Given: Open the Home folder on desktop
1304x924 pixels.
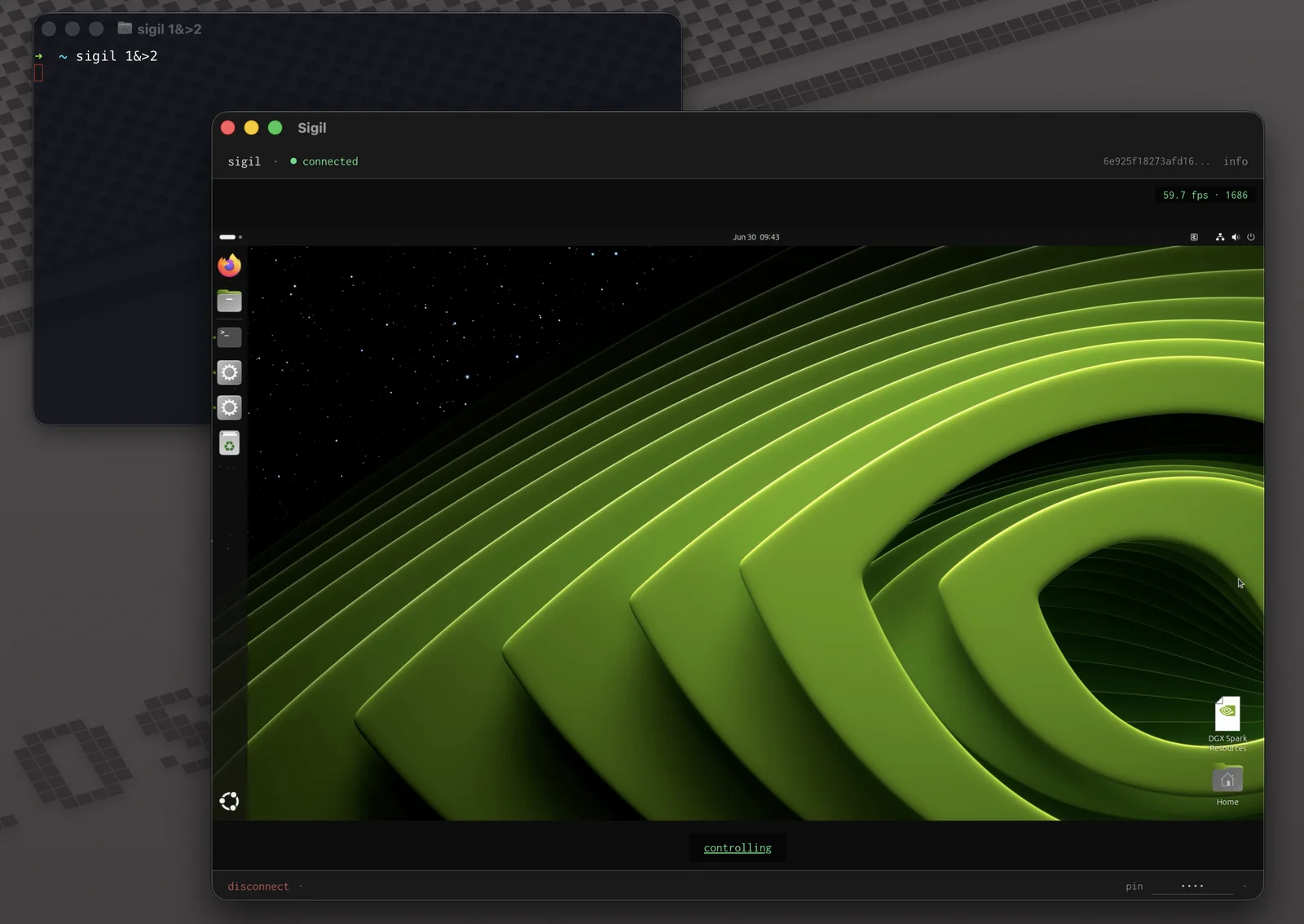Looking at the screenshot, I should click(1227, 785).
